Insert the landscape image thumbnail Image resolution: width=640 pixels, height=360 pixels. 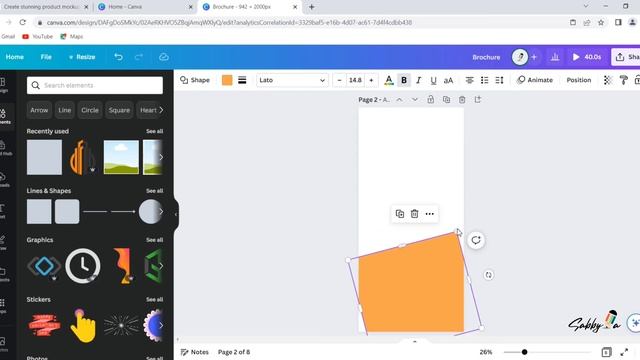[x=121, y=157]
